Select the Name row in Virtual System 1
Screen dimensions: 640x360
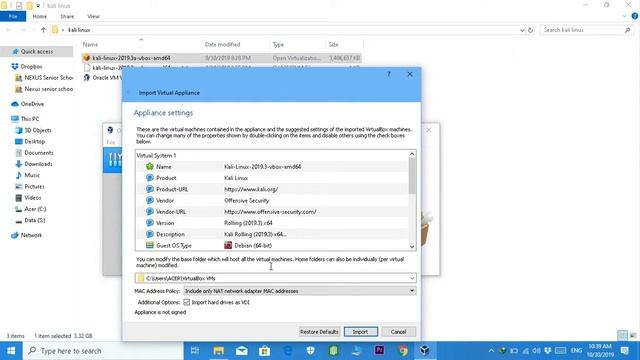coord(272,167)
